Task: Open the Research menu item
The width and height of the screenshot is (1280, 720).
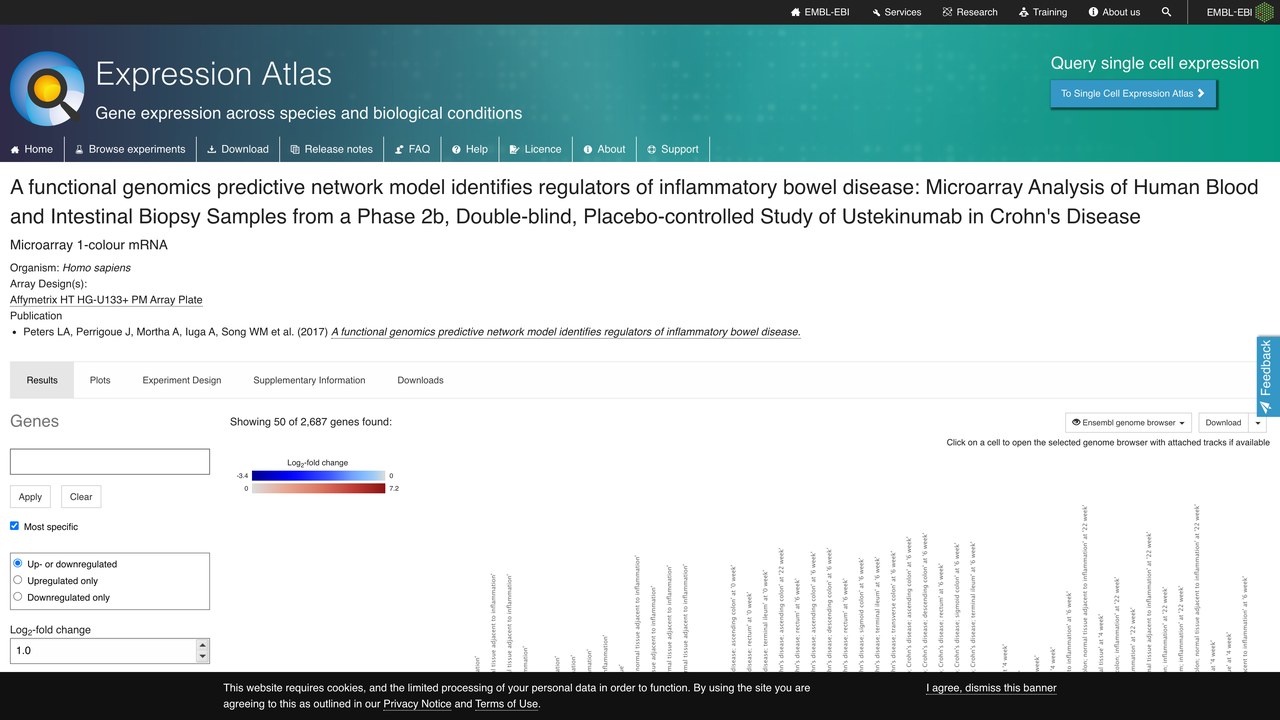Action: coord(970,12)
